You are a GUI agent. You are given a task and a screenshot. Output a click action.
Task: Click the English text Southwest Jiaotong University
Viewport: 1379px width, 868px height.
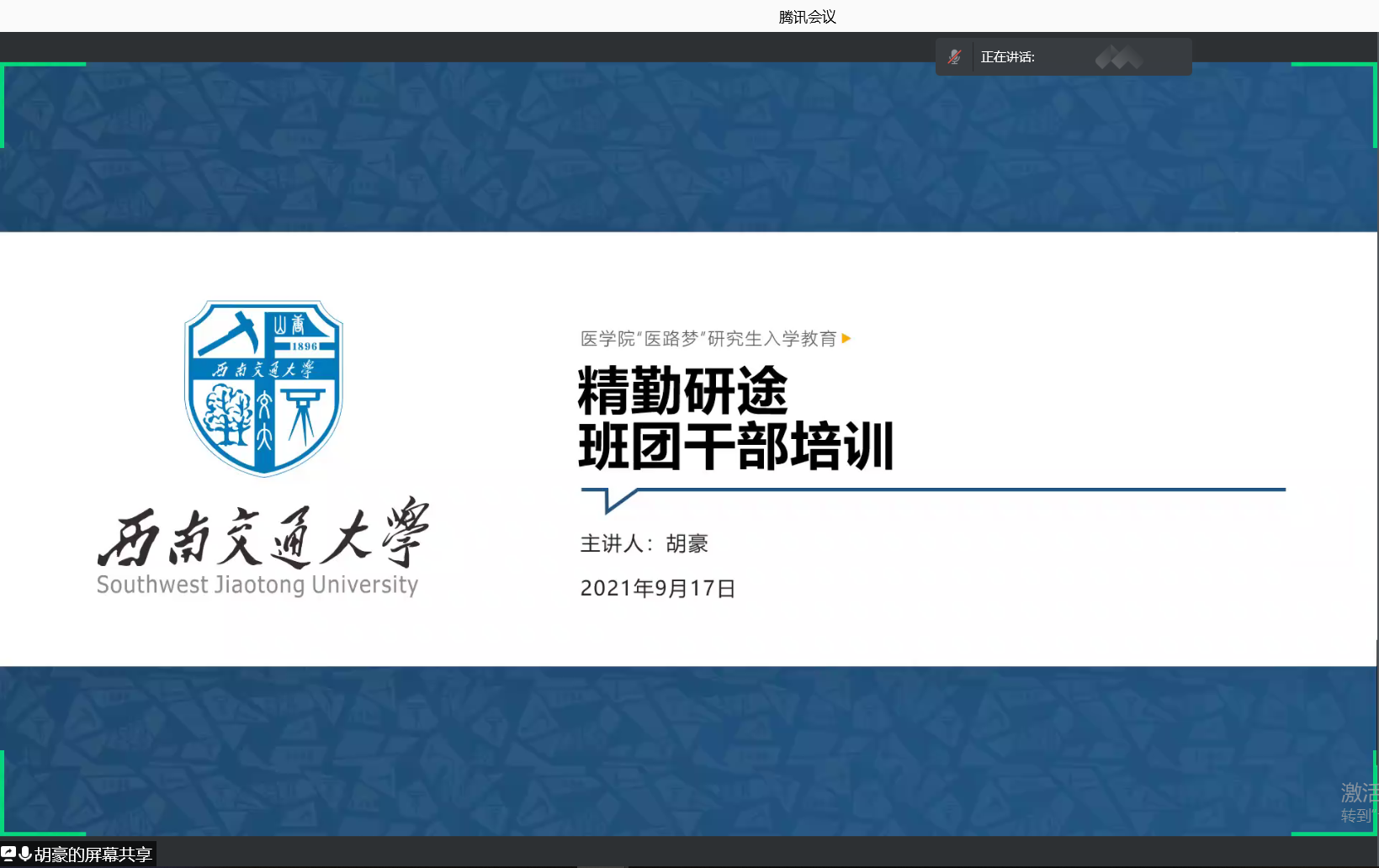pos(257,585)
